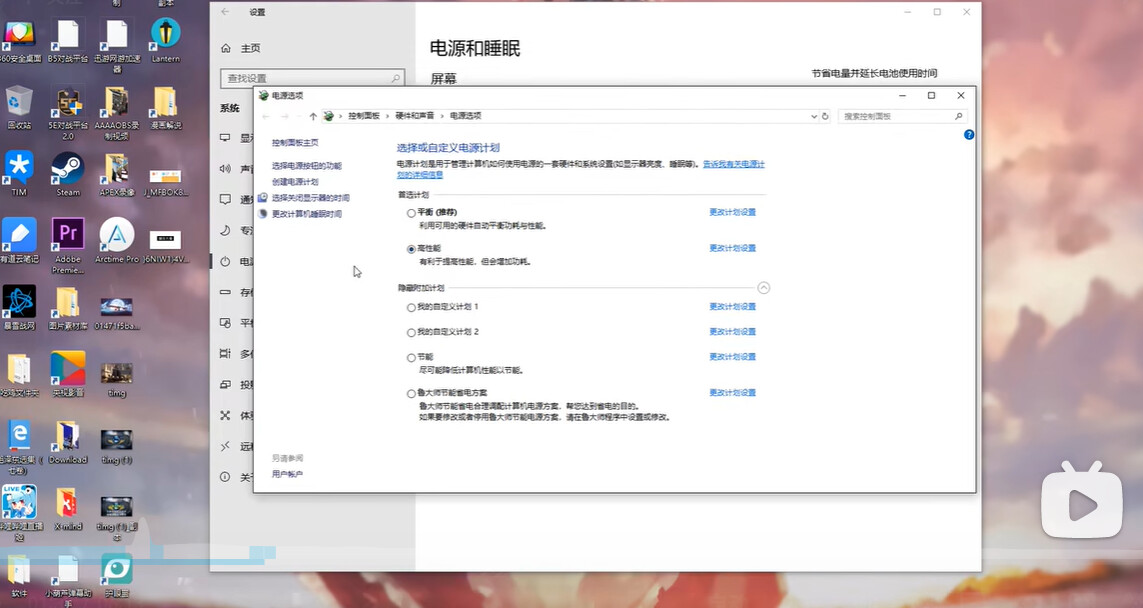Open the address bar history dropdown arrow
The image size is (1143, 608).
point(814,116)
